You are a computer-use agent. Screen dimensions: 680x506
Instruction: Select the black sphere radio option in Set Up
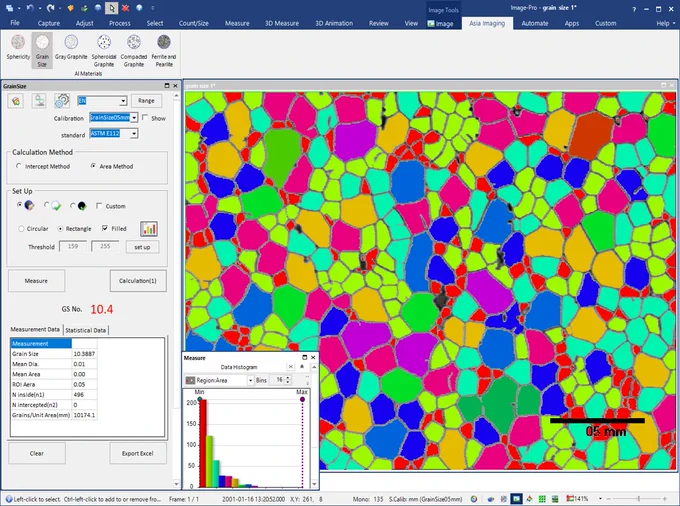coord(72,205)
